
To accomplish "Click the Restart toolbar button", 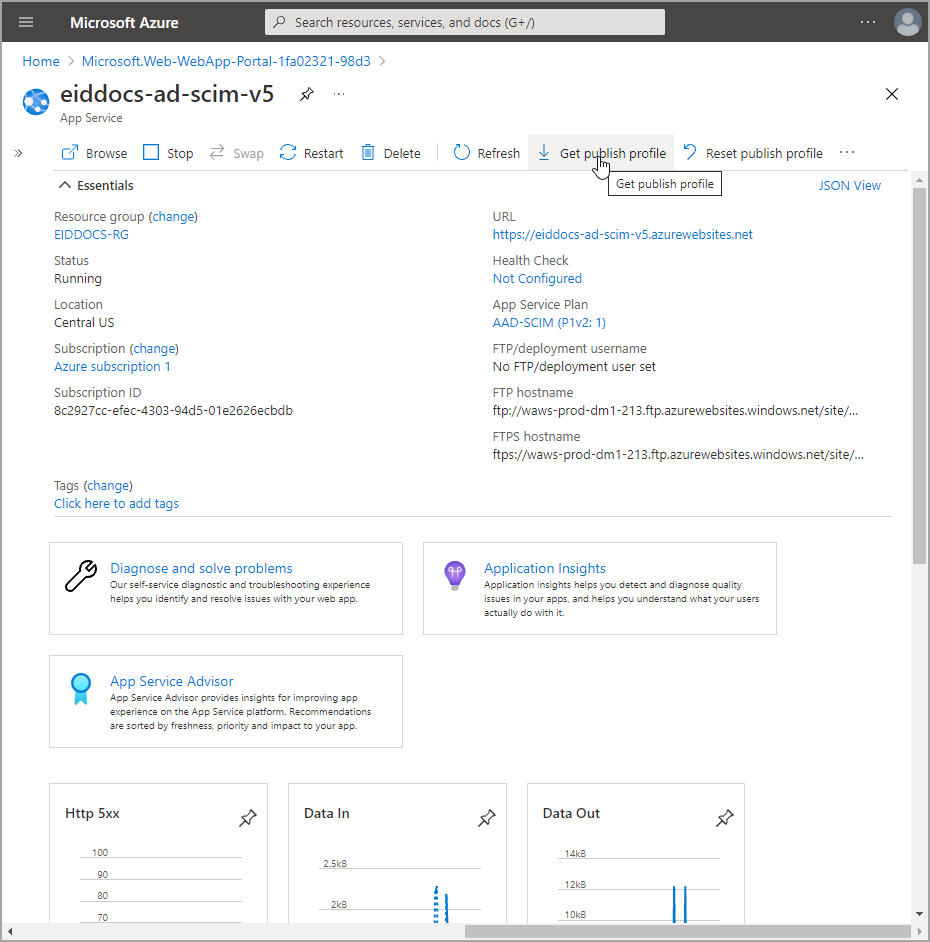I will pyautogui.click(x=312, y=153).
